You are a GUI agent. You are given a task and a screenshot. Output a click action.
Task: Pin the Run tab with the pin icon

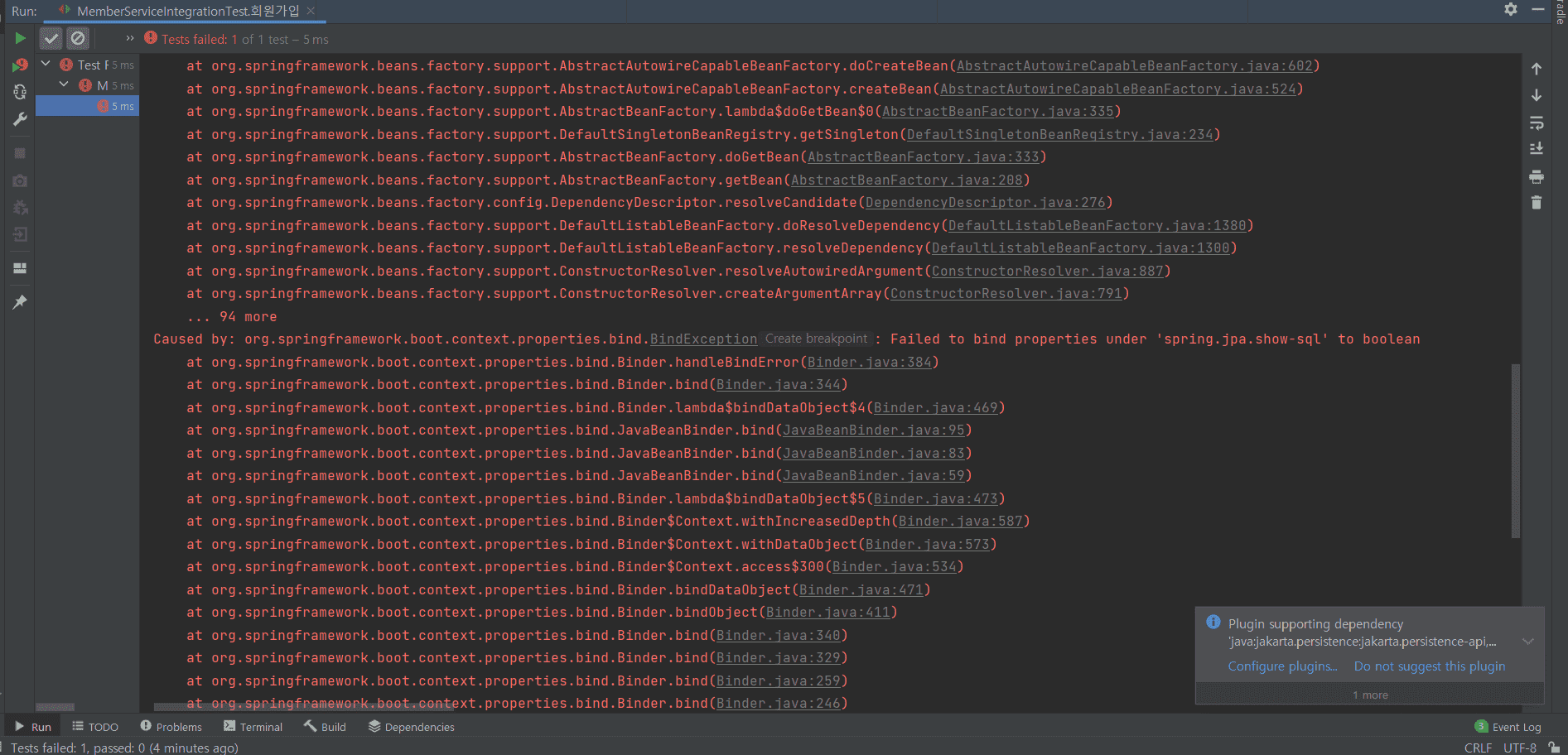20,302
